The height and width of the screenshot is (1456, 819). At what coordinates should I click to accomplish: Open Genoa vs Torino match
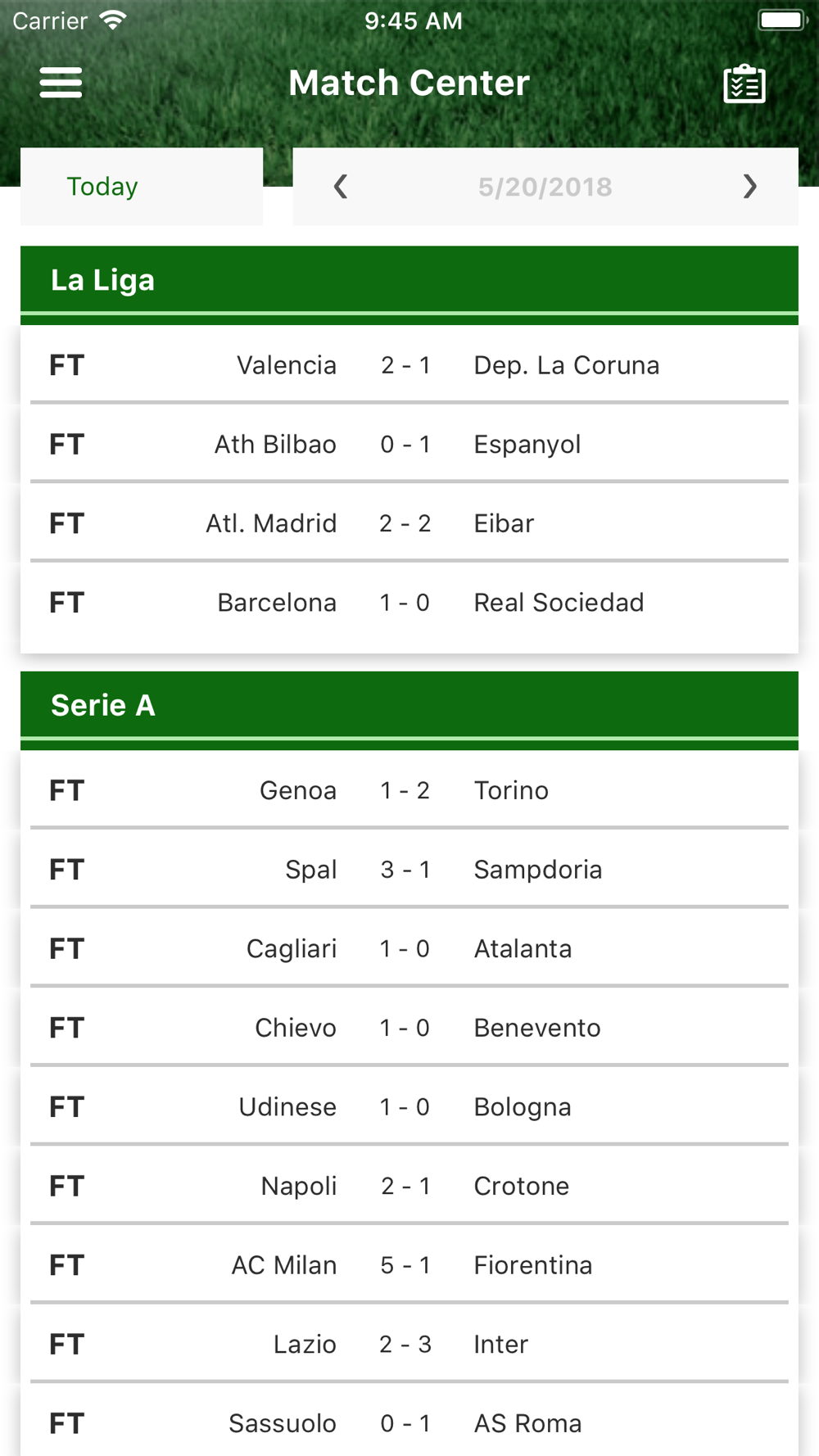coord(409,790)
